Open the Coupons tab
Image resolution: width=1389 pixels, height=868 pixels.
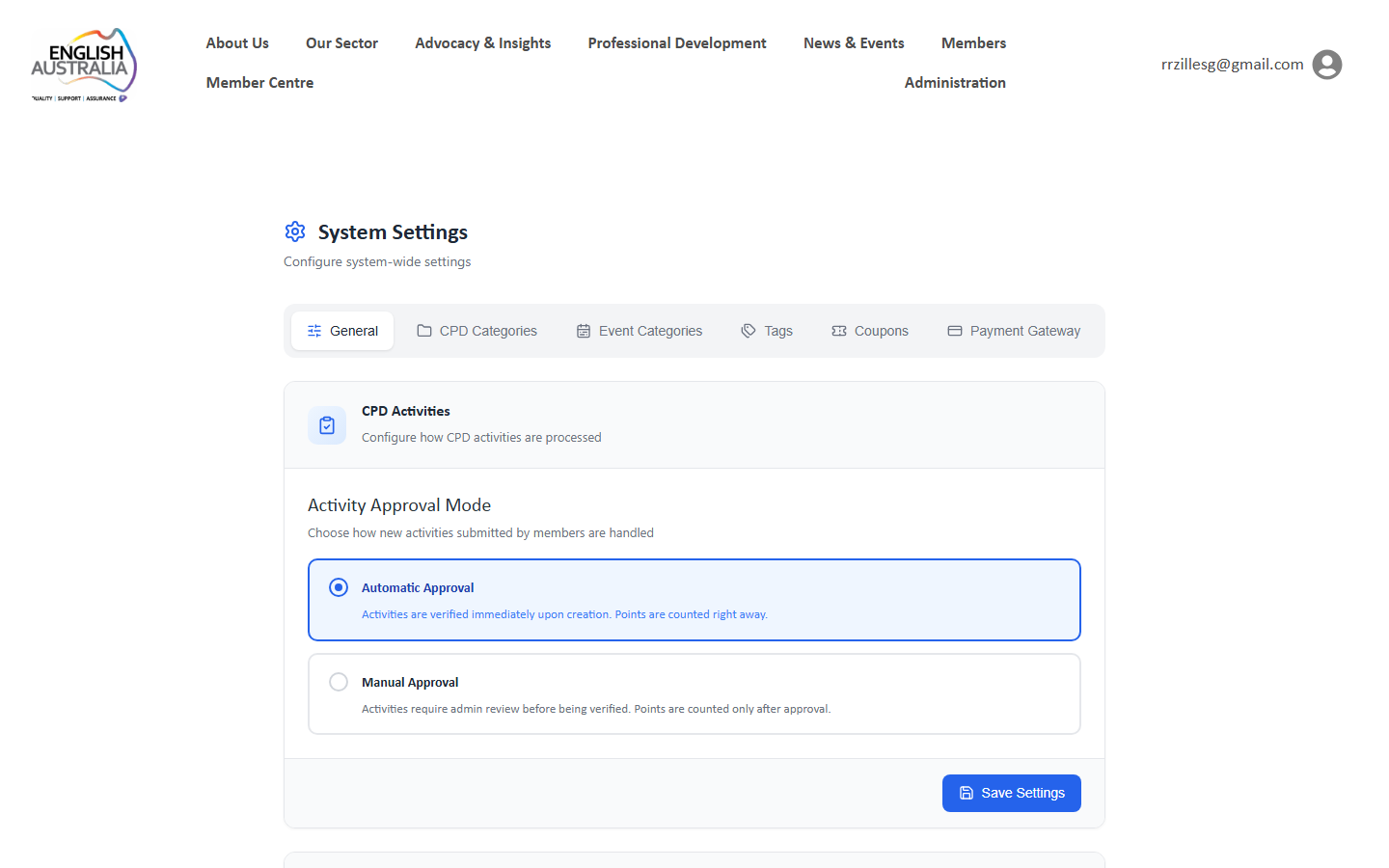click(870, 331)
